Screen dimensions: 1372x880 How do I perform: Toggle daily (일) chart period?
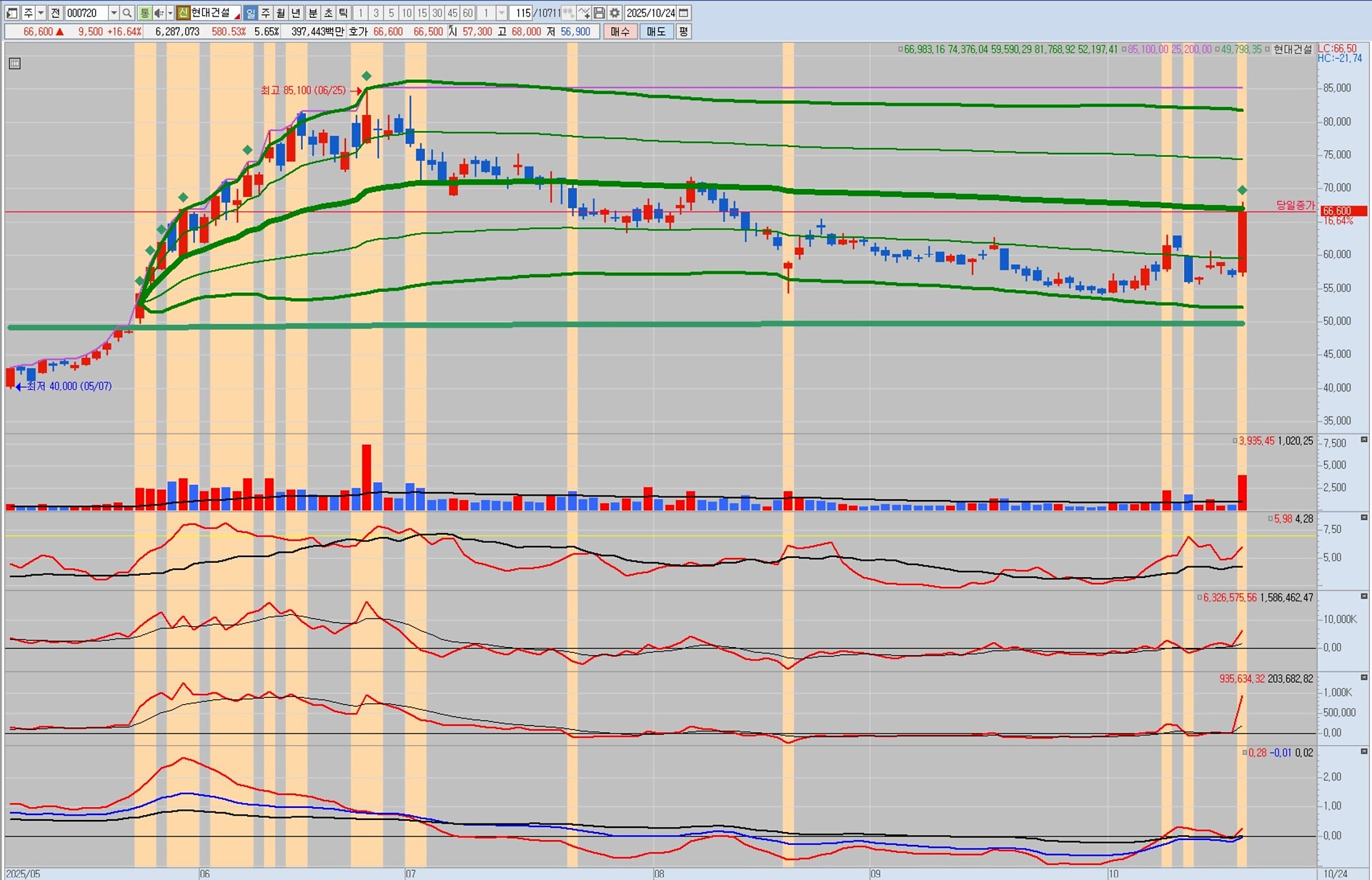pyautogui.click(x=250, y=13)
